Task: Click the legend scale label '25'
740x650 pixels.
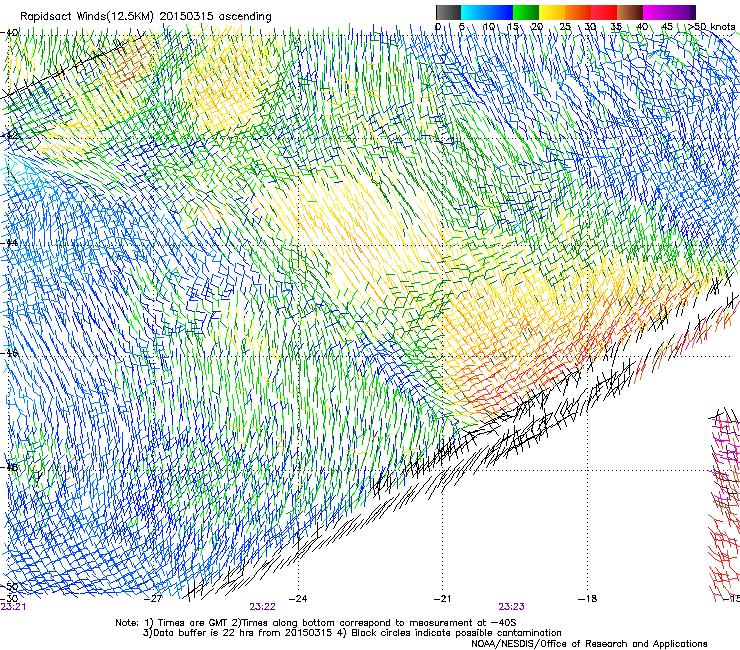Action: pos(565,26)
